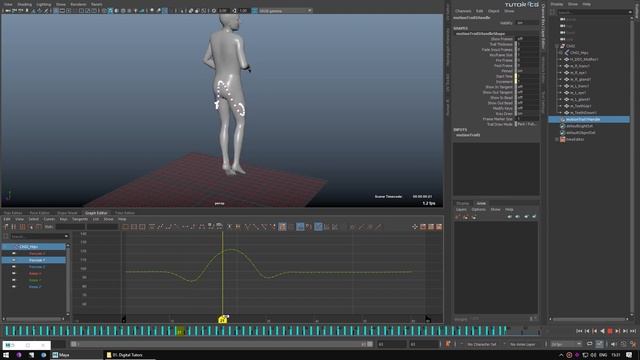Open the Graph Editor search filter dropdown arrow
This screenshot has width=640, height=360.
point(66,236)
